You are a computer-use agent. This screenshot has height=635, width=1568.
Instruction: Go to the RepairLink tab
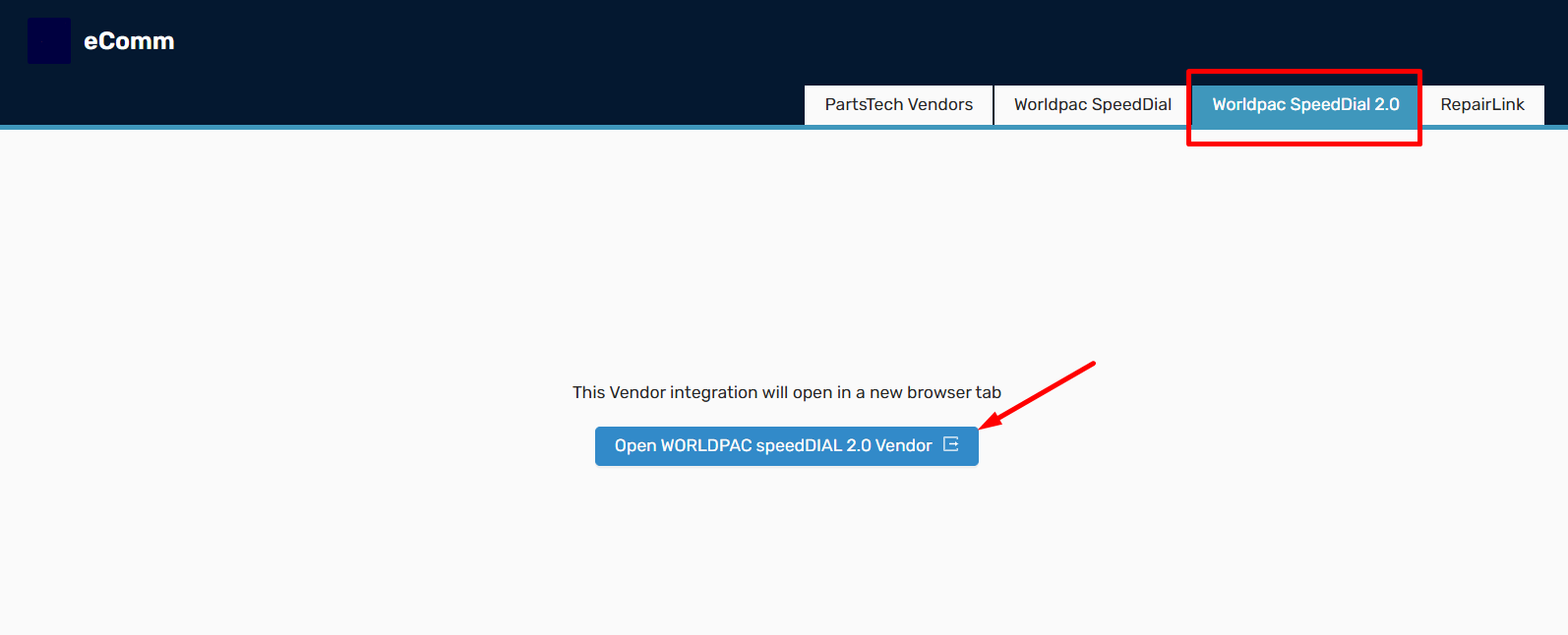pos(1482,105)
